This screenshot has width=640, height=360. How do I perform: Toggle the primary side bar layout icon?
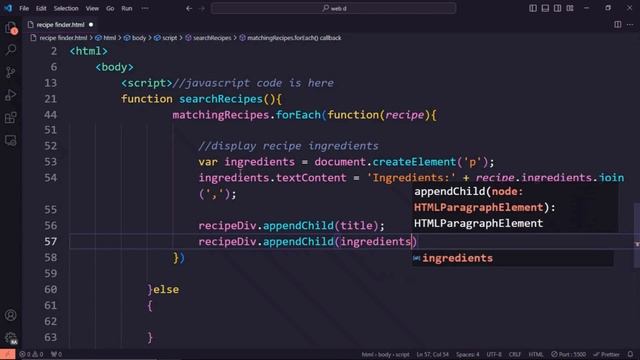533,8
